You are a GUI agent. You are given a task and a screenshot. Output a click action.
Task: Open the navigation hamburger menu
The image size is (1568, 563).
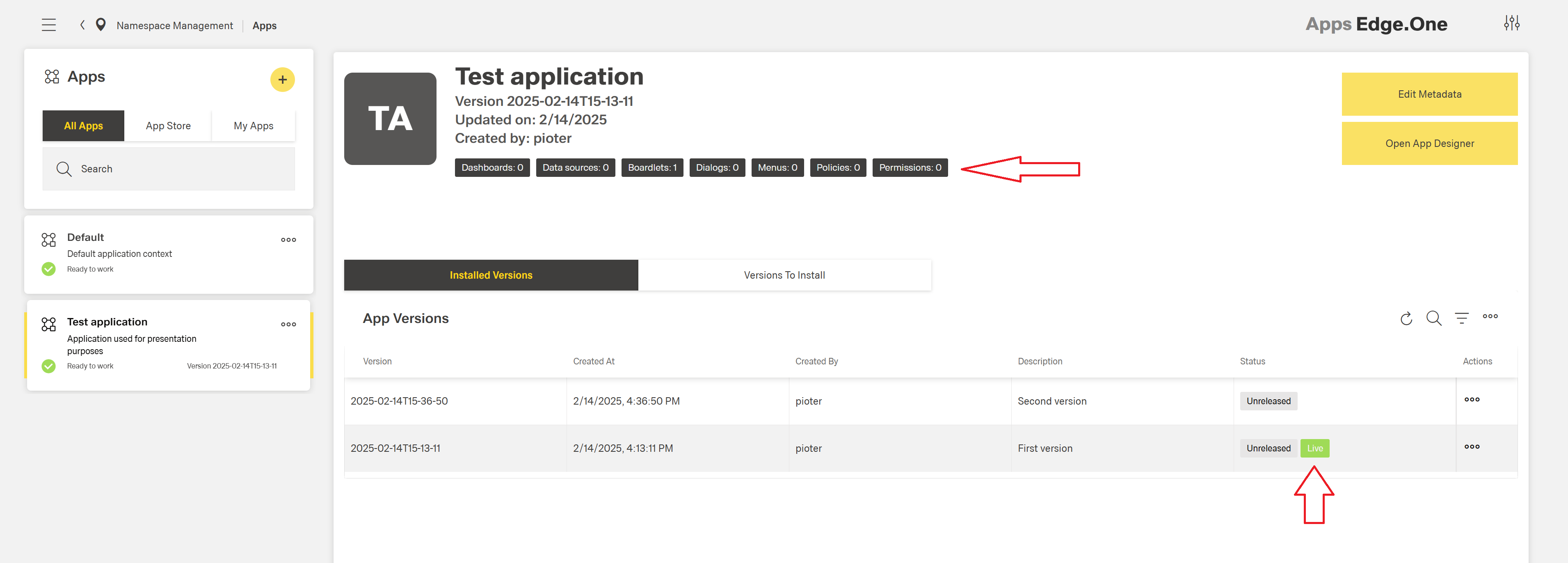click(49, 24)
